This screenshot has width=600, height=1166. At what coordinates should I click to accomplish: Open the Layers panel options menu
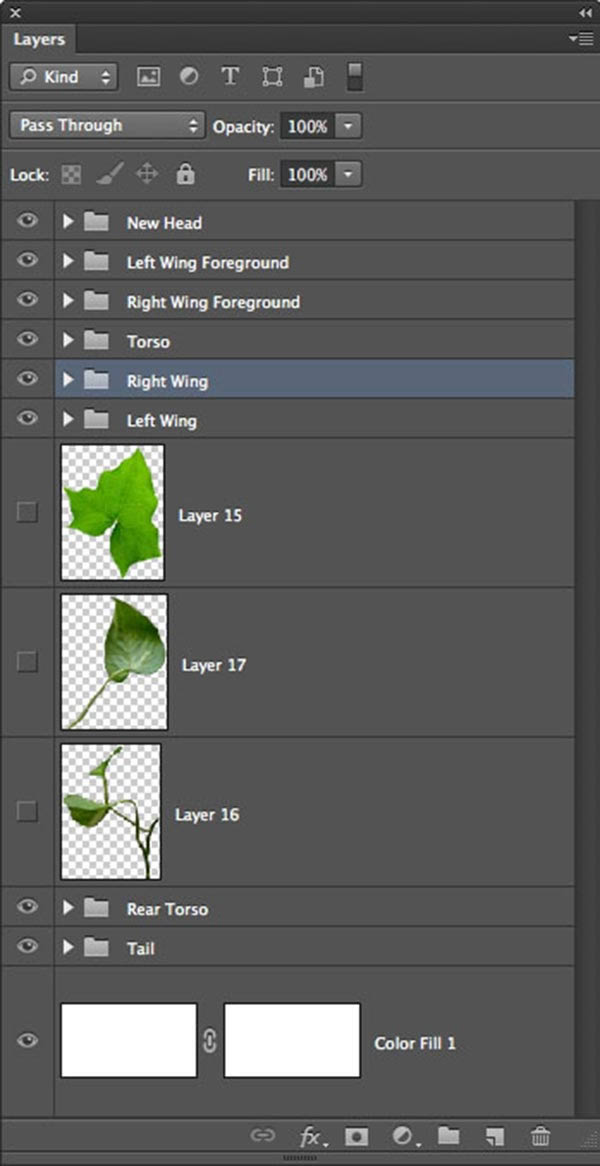580,38
